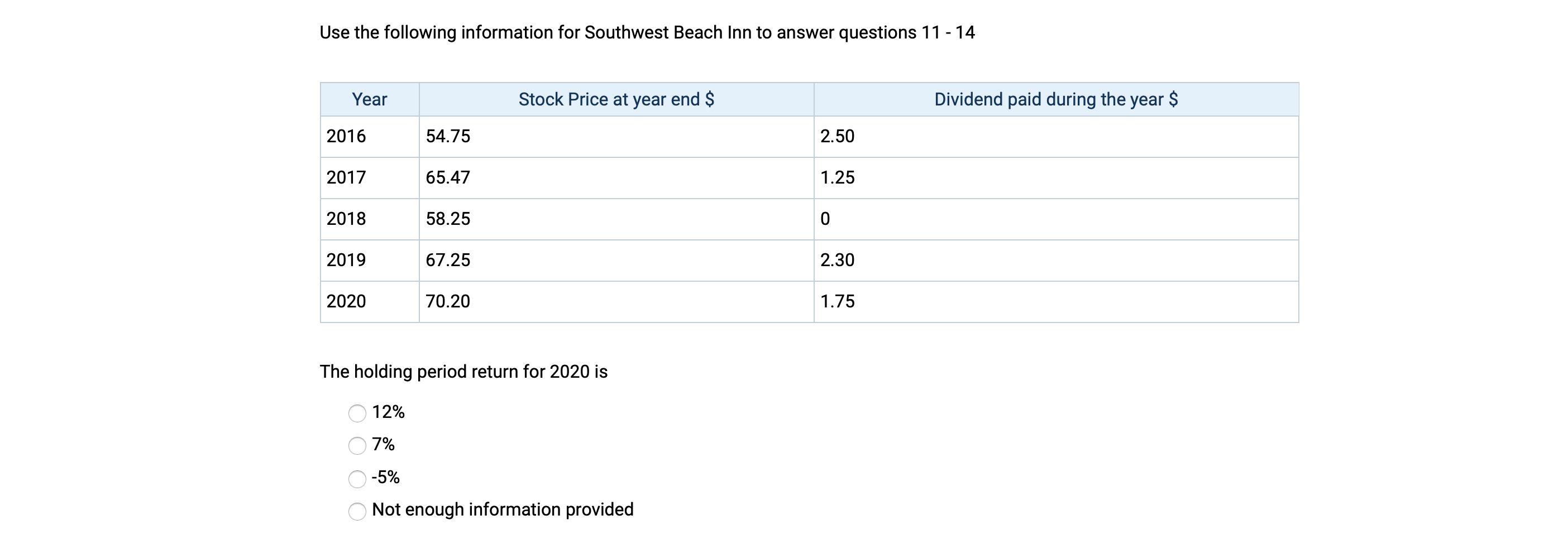Click the 2016 year cell

pos(370,136)
